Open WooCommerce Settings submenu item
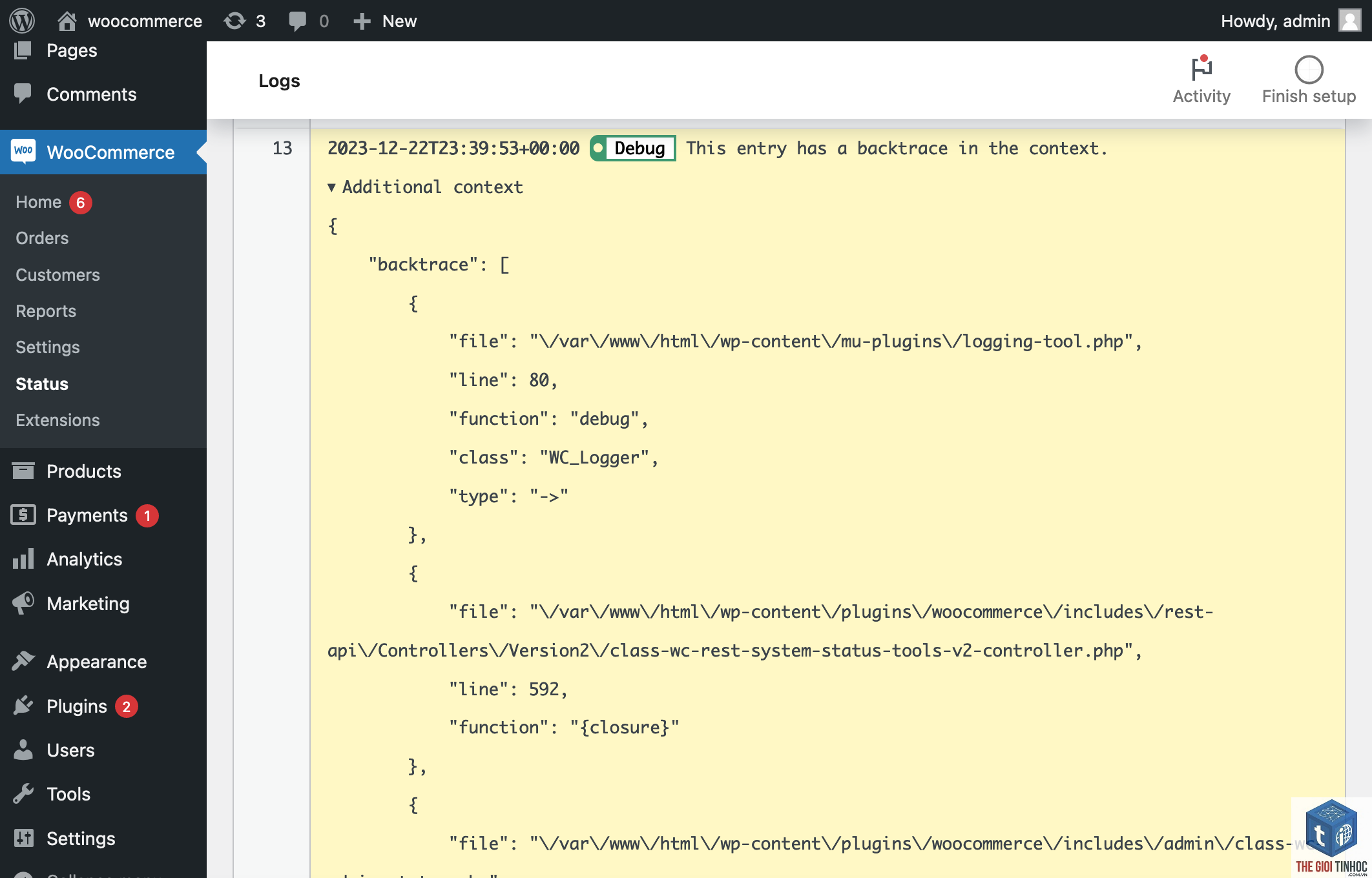1372x878 pixels. tap(47, 347)
